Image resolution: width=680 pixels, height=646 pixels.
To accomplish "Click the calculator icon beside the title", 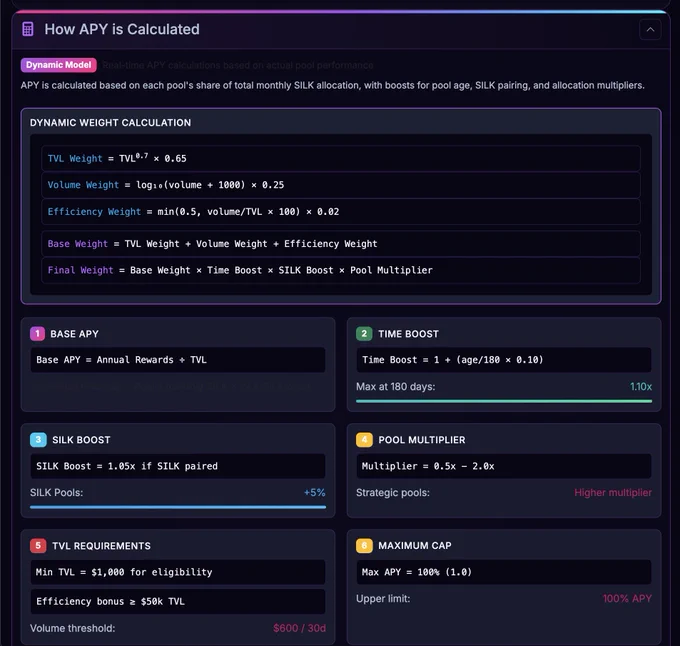I will (x=28, y=29).
